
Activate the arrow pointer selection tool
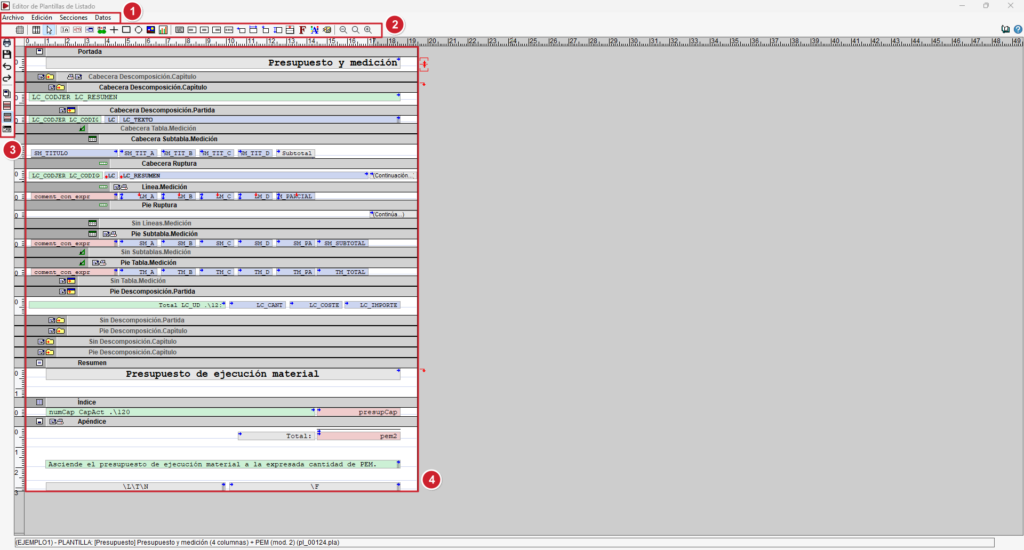49,30
